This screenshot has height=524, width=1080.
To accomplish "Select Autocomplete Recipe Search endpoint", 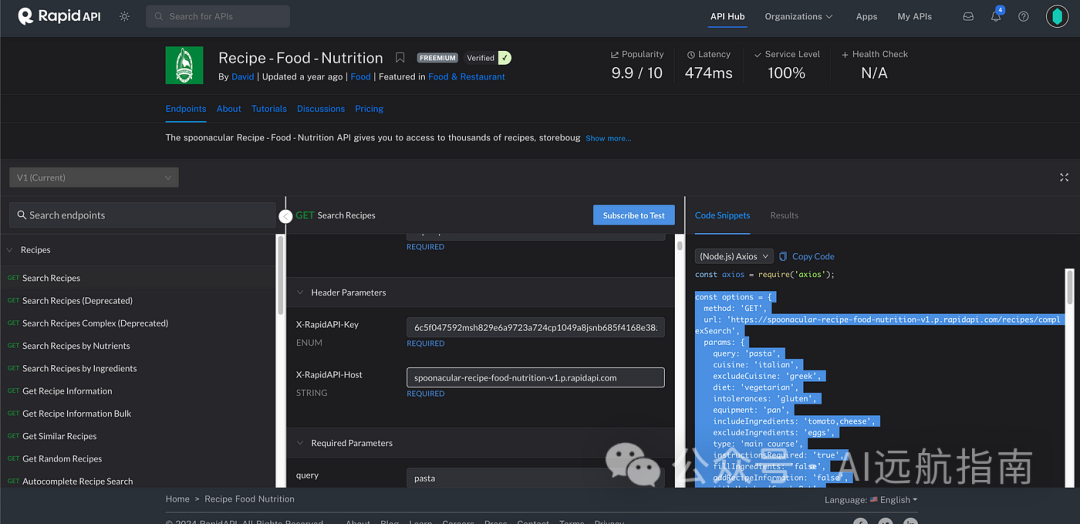I will (77, 481).
